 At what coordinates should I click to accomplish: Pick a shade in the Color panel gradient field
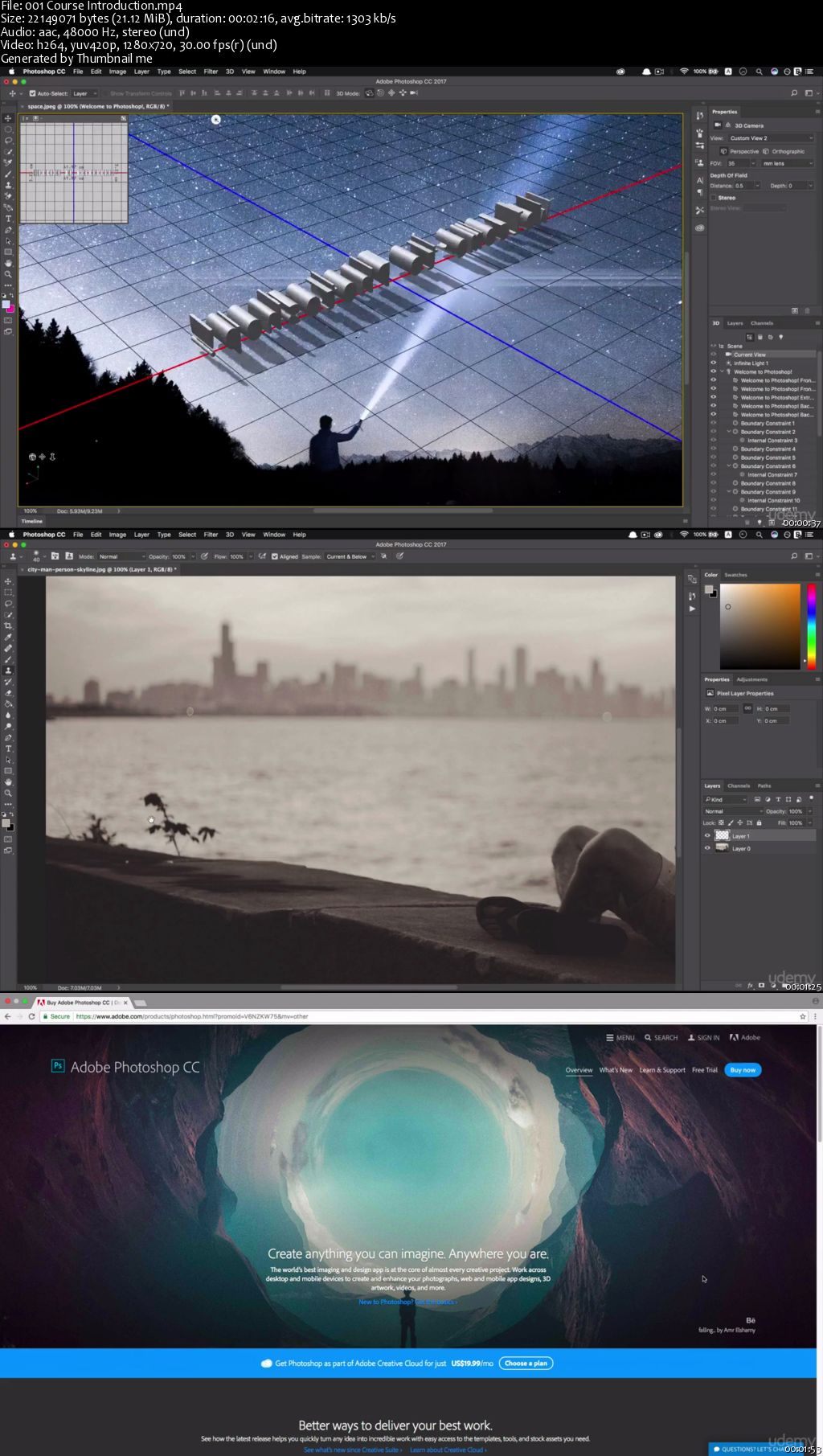click(760, 626)
